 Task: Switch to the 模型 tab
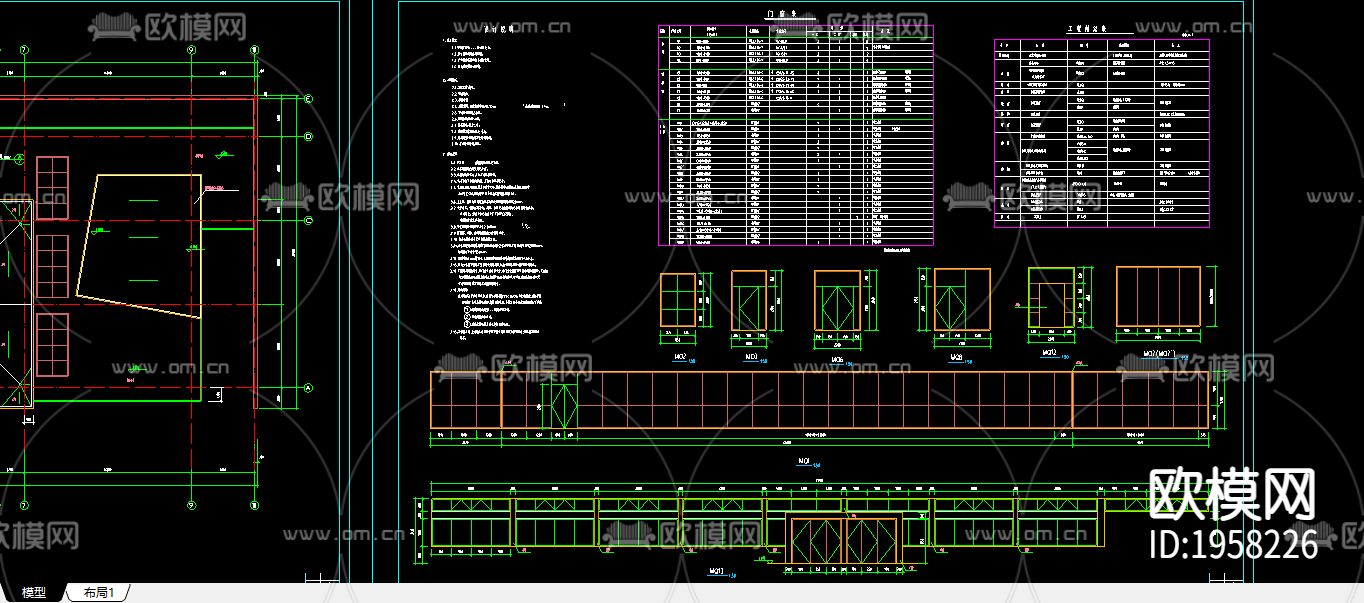click(34, 593)
